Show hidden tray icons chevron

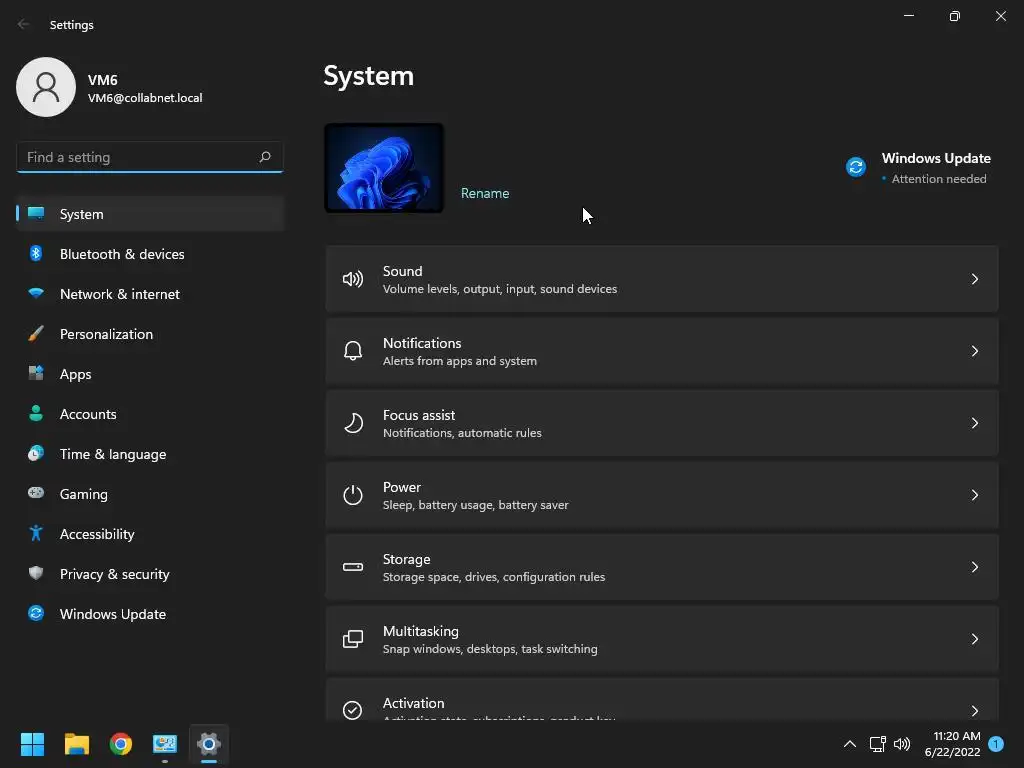[x=850, y=744]
